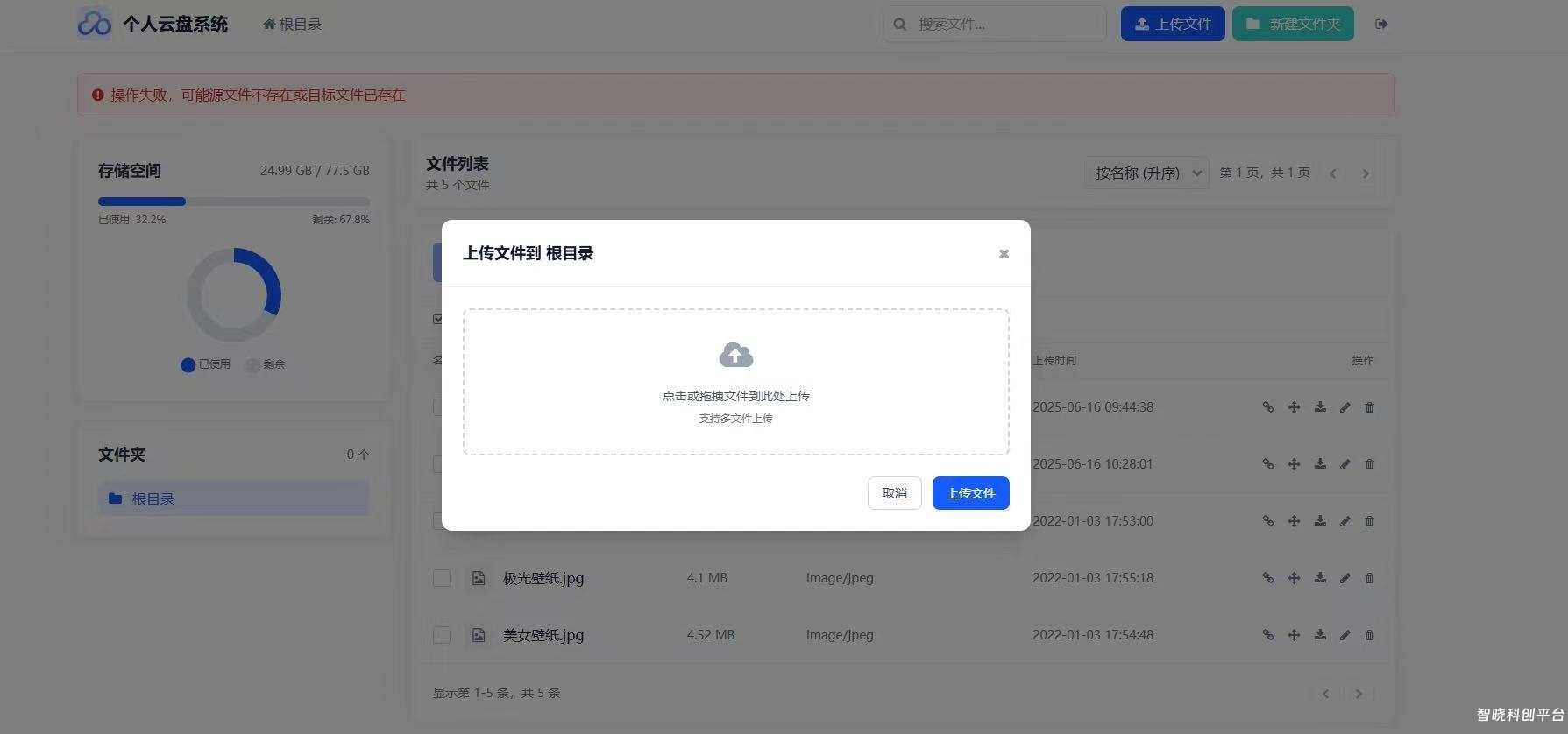Share link for the 09:44:38 file
1568x734 pixels.
coord(1267,407)
